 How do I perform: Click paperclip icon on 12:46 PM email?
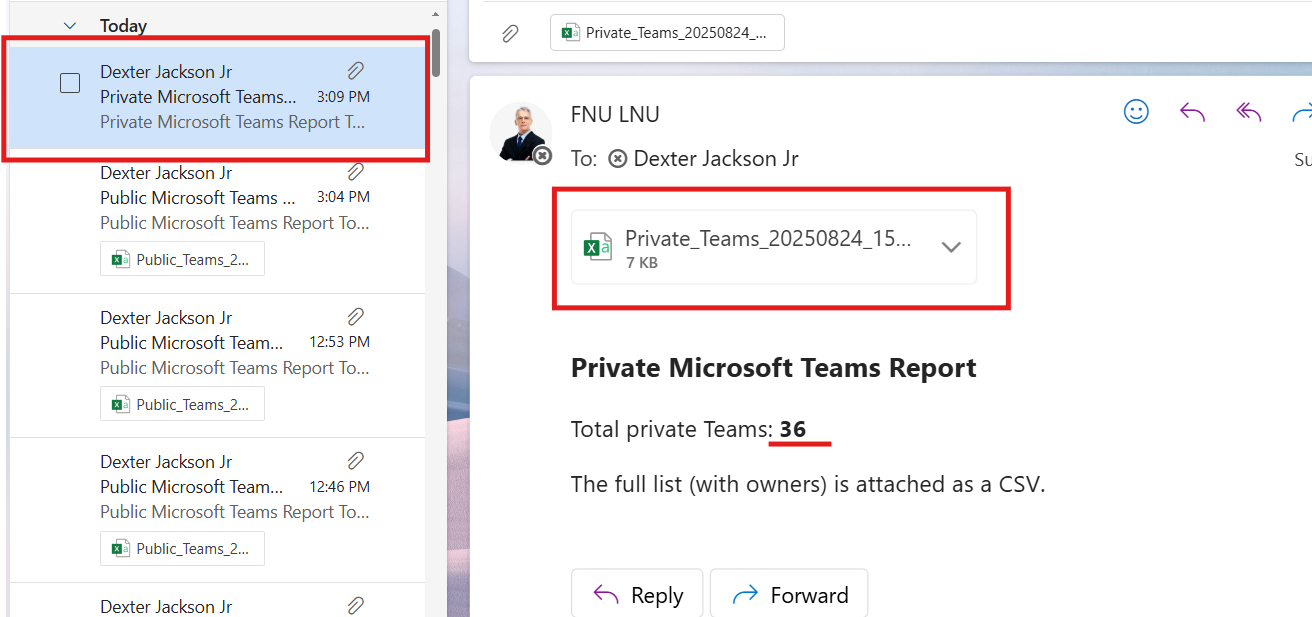click(x=355, y=461)
